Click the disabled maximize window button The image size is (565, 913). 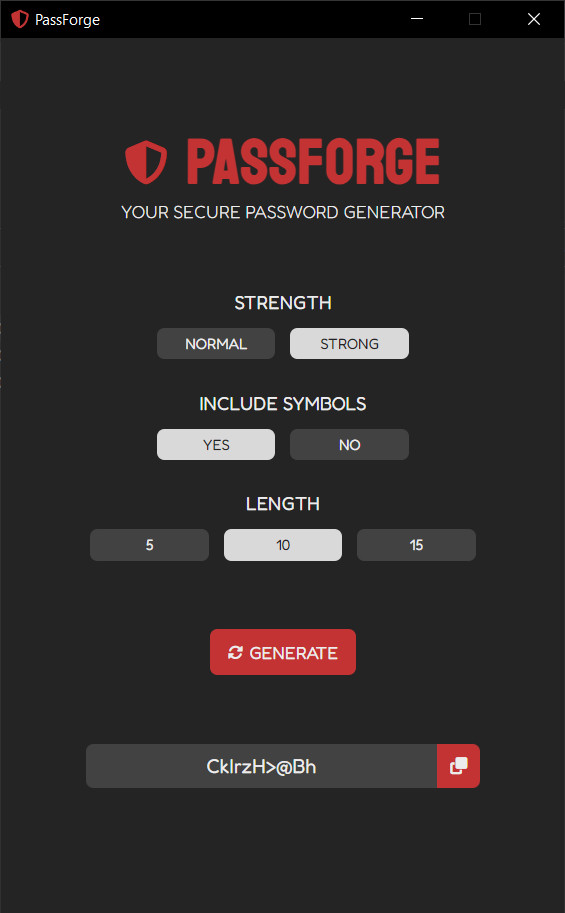click(475, 19)
